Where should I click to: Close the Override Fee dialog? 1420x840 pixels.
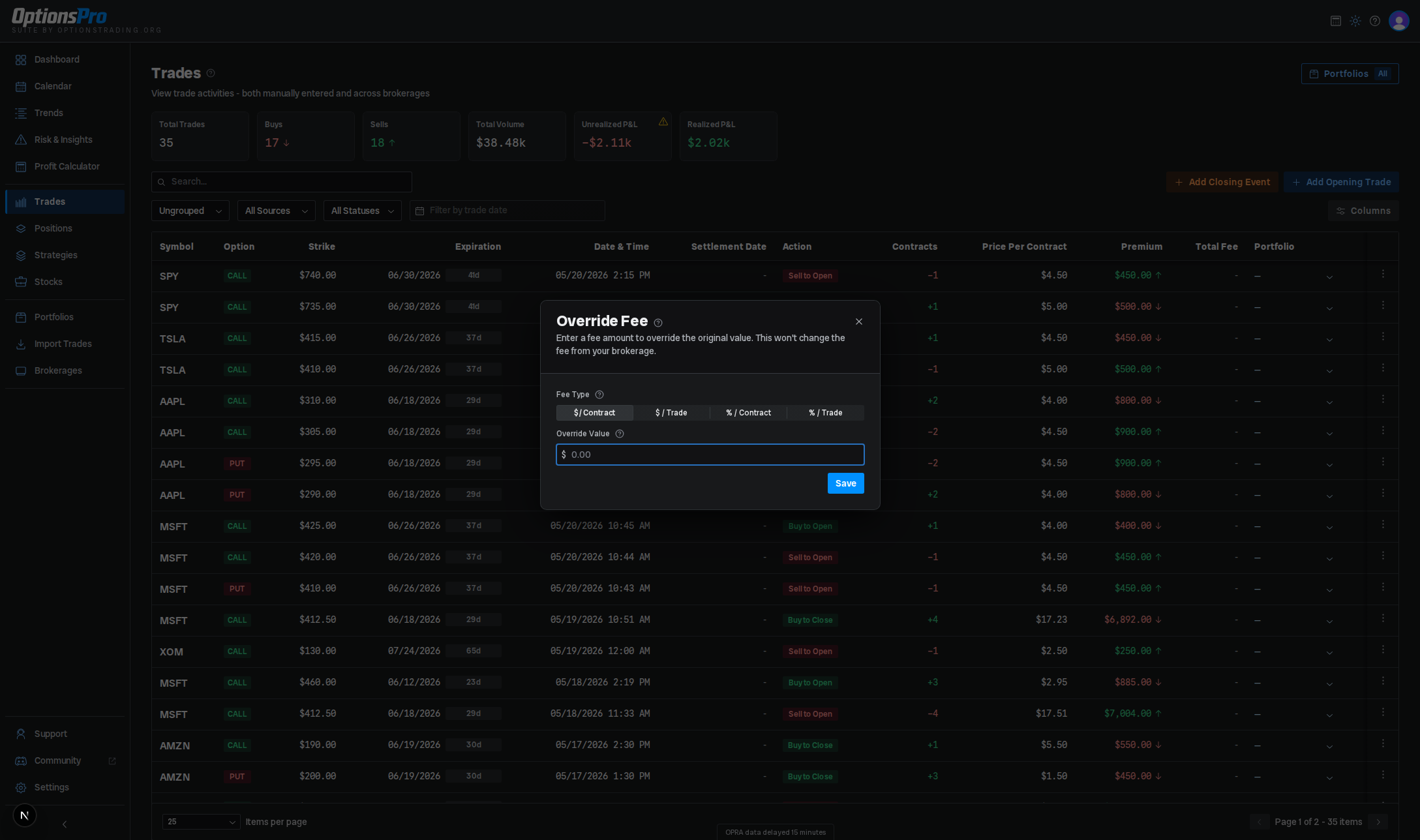click(x=859, y=322)
